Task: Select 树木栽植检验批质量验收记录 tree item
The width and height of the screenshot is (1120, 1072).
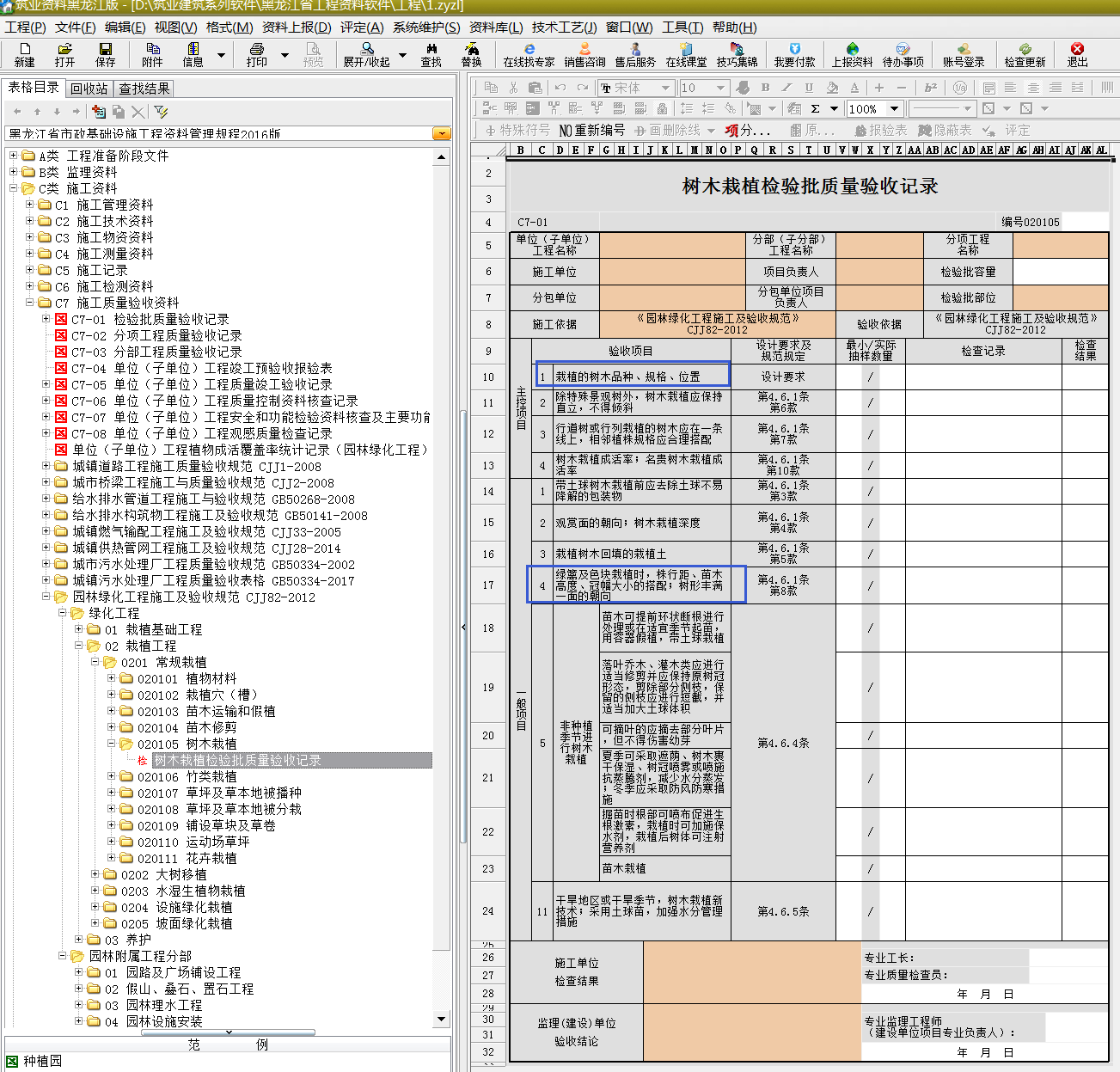Action: click(x=292, y=760)
